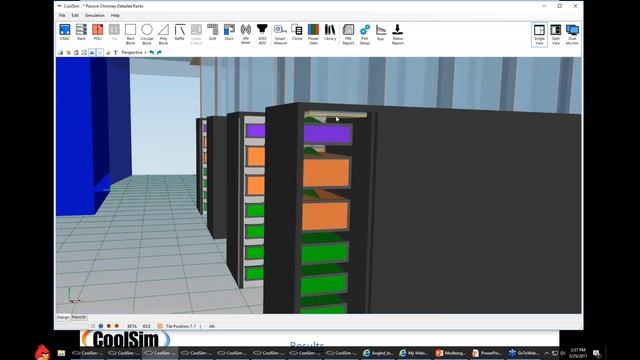Open the Smart Measure tool

[x=280, y=34]
